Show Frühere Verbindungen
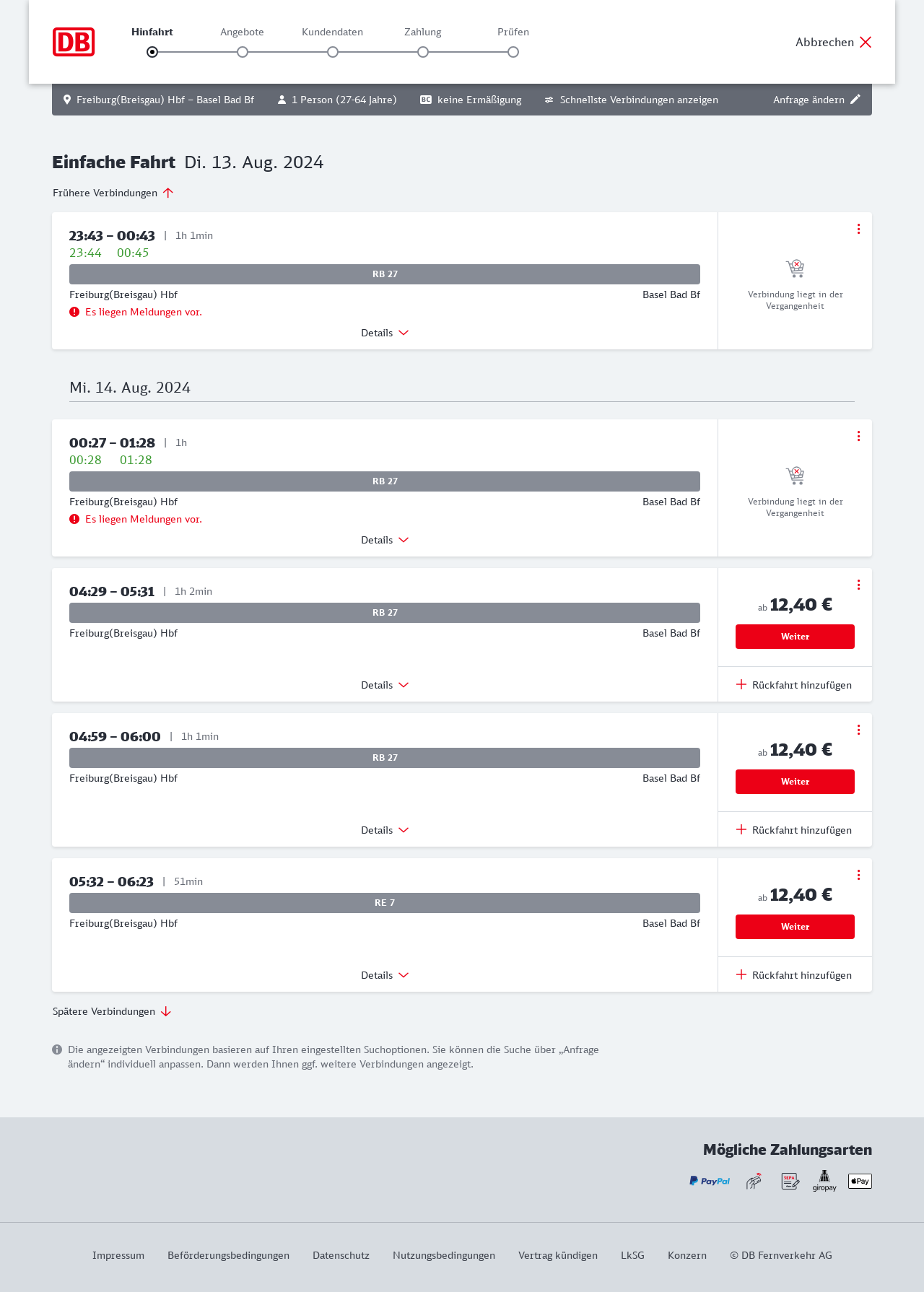This screenshot has height=1292, width=924. [x=113, y=193]
